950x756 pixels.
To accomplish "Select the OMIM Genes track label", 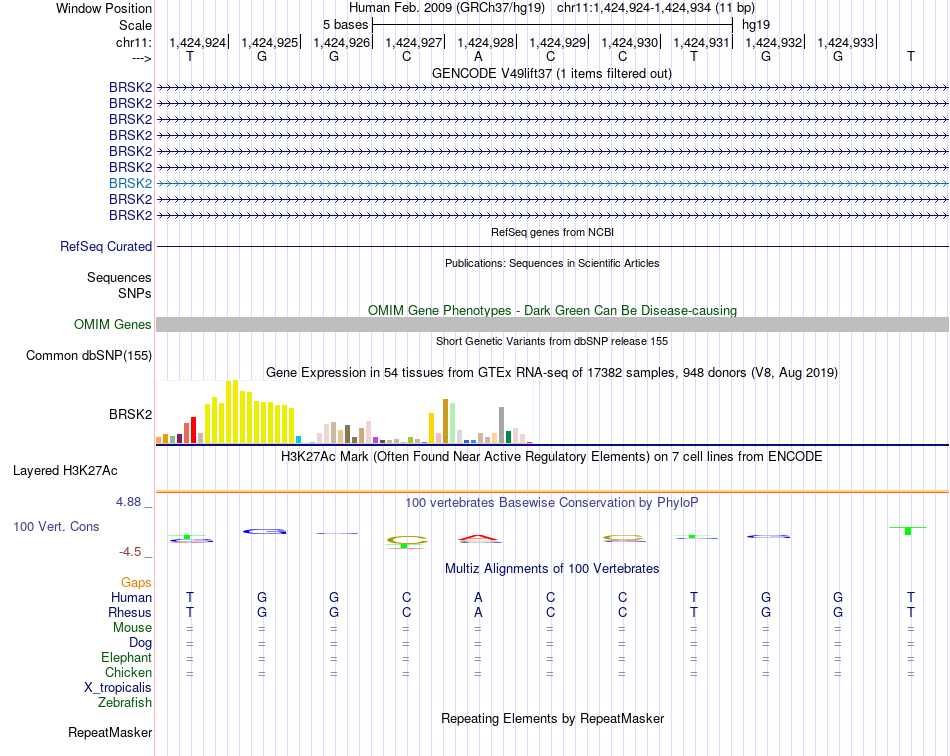I will tap(113, 324).
